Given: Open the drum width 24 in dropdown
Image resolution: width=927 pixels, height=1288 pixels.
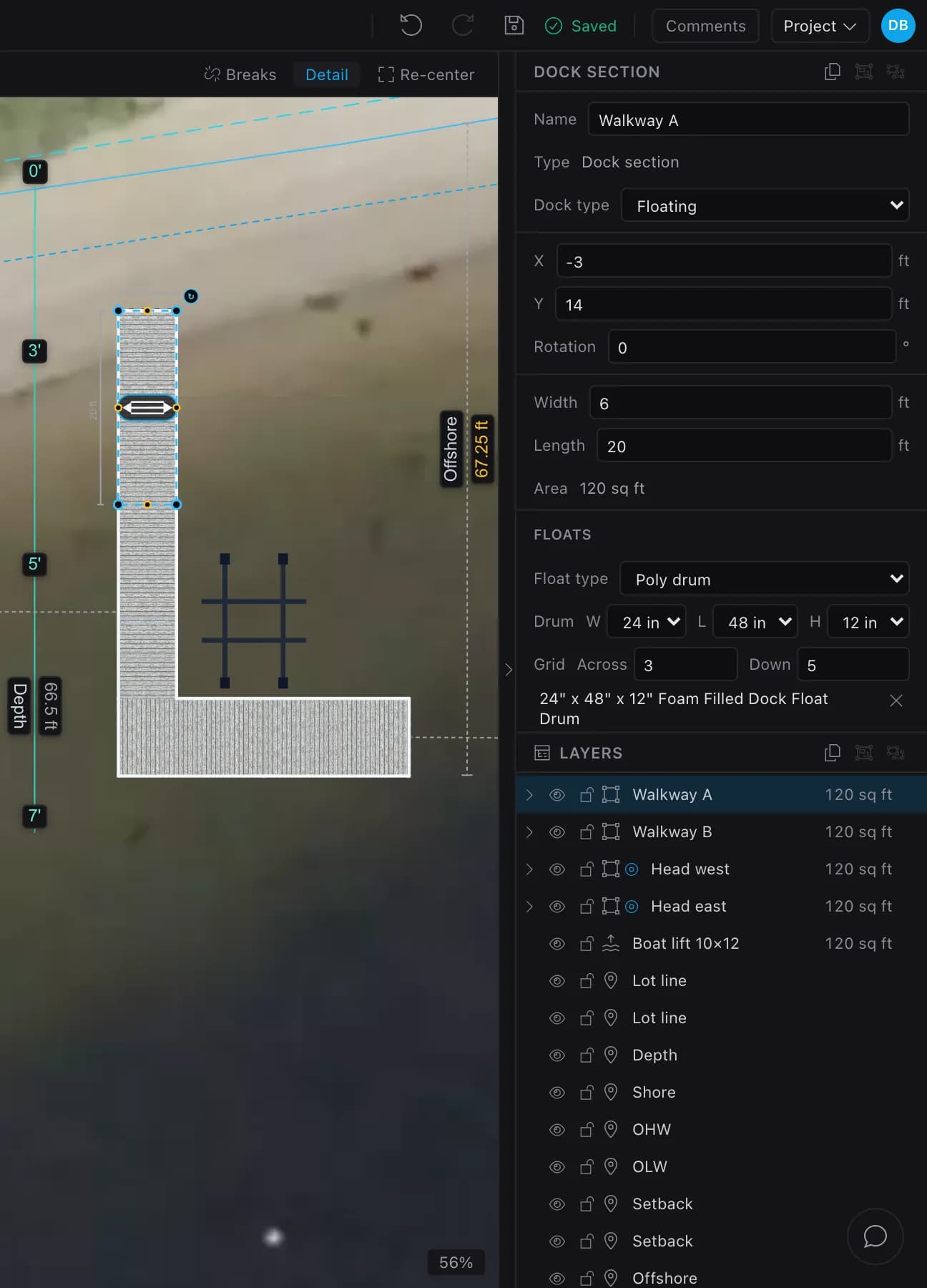Looking at the screenshot, I should tap(646, 622).
